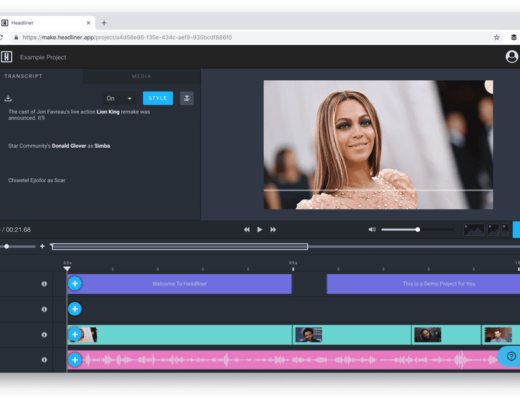Screen dimensions: 520x400
Task: View site info via the lock icon
Action: coord(16,37)
